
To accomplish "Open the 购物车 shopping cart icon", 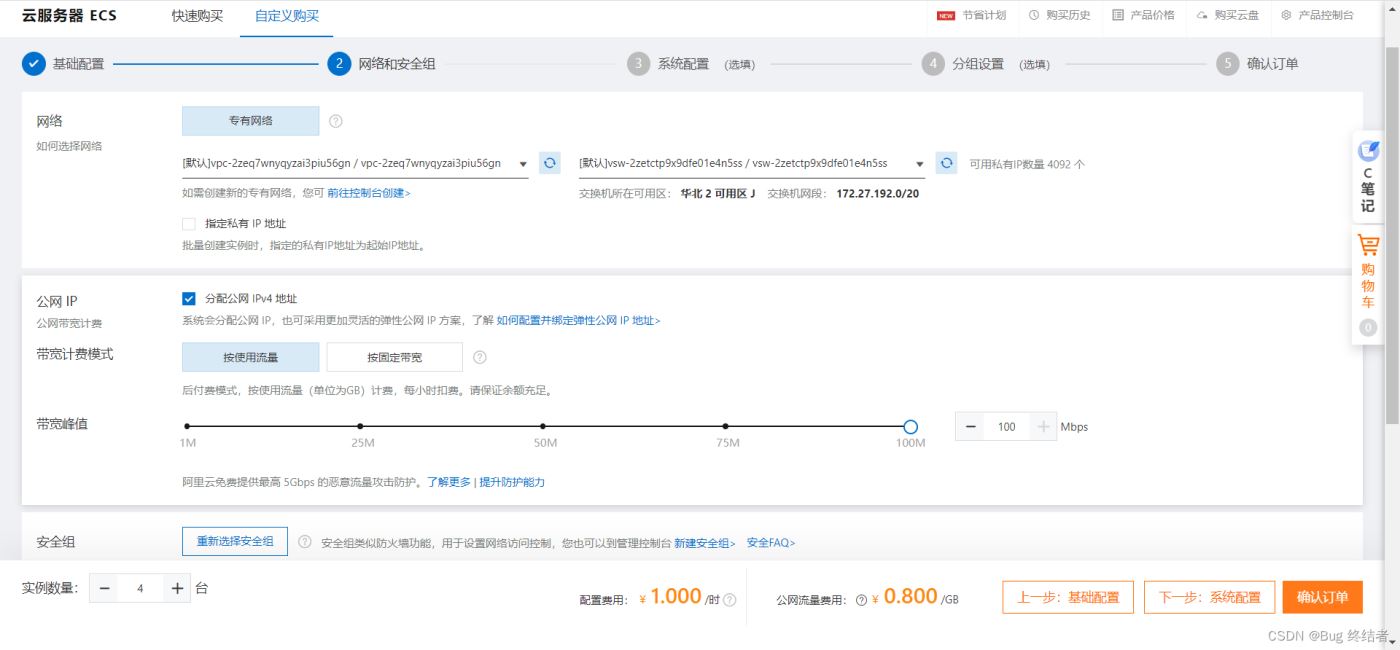I will coord(1368,246).
